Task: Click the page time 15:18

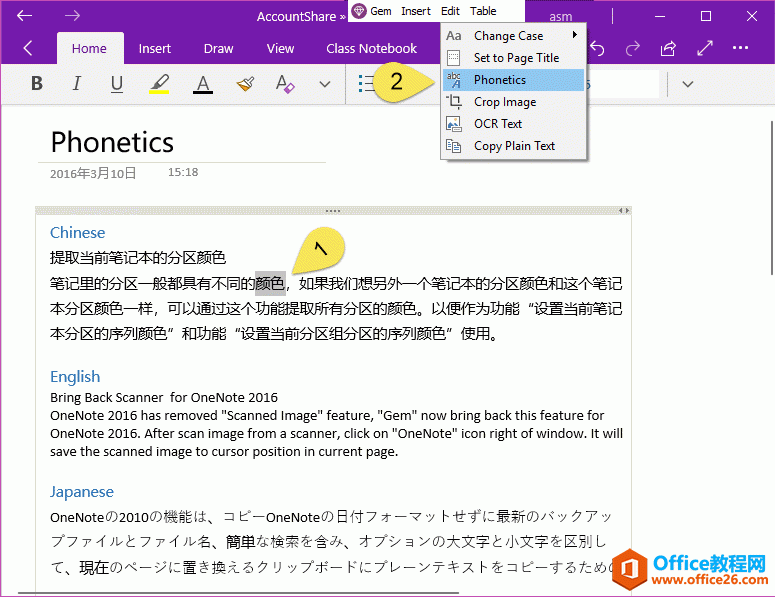Action: point(183,172)
